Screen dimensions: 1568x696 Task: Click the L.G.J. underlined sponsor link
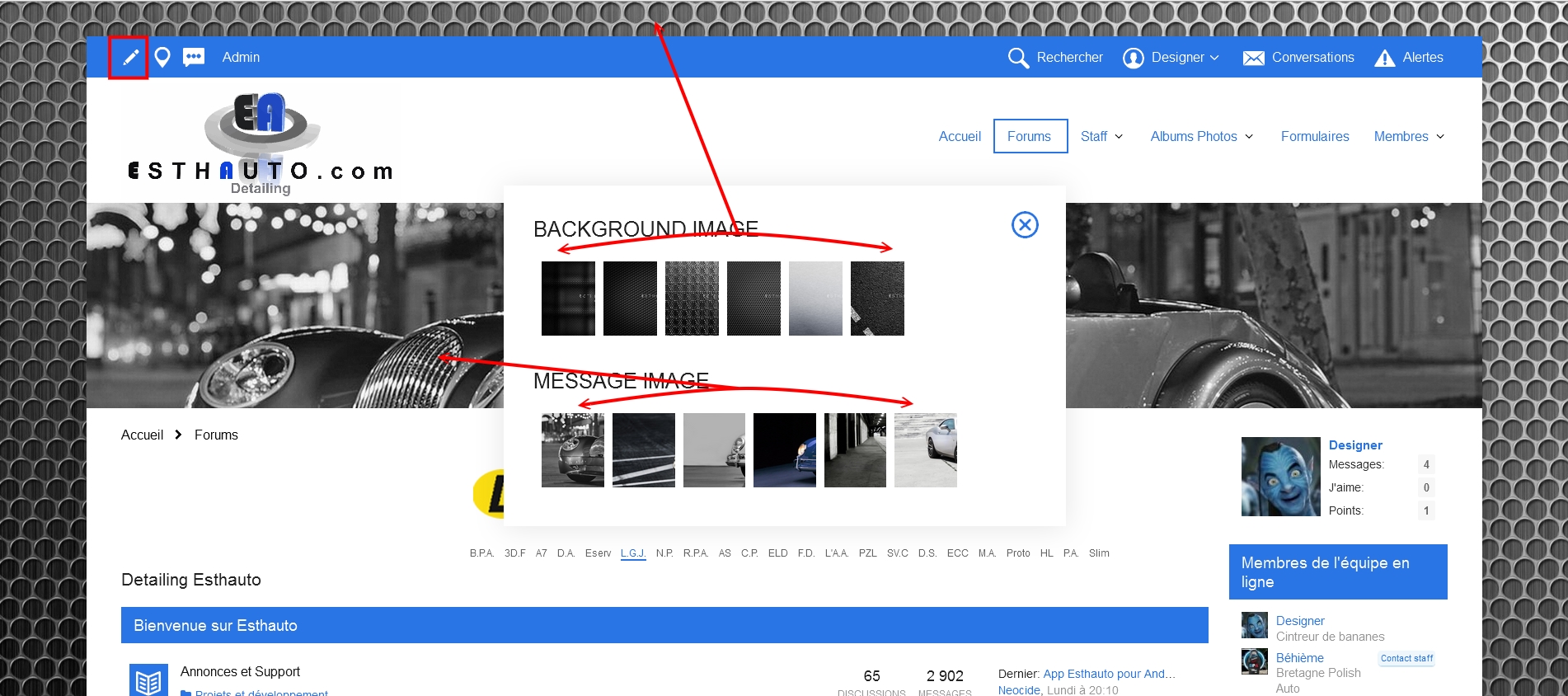click(x=633, y=553)
